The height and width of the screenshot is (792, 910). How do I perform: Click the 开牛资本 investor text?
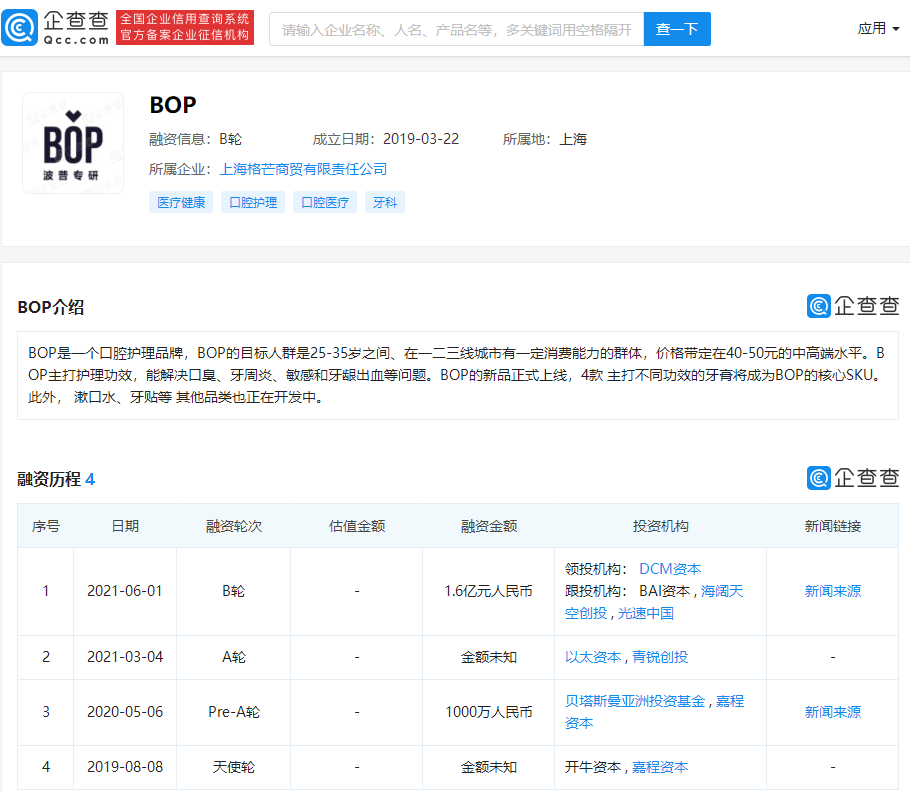click(593, 767)
